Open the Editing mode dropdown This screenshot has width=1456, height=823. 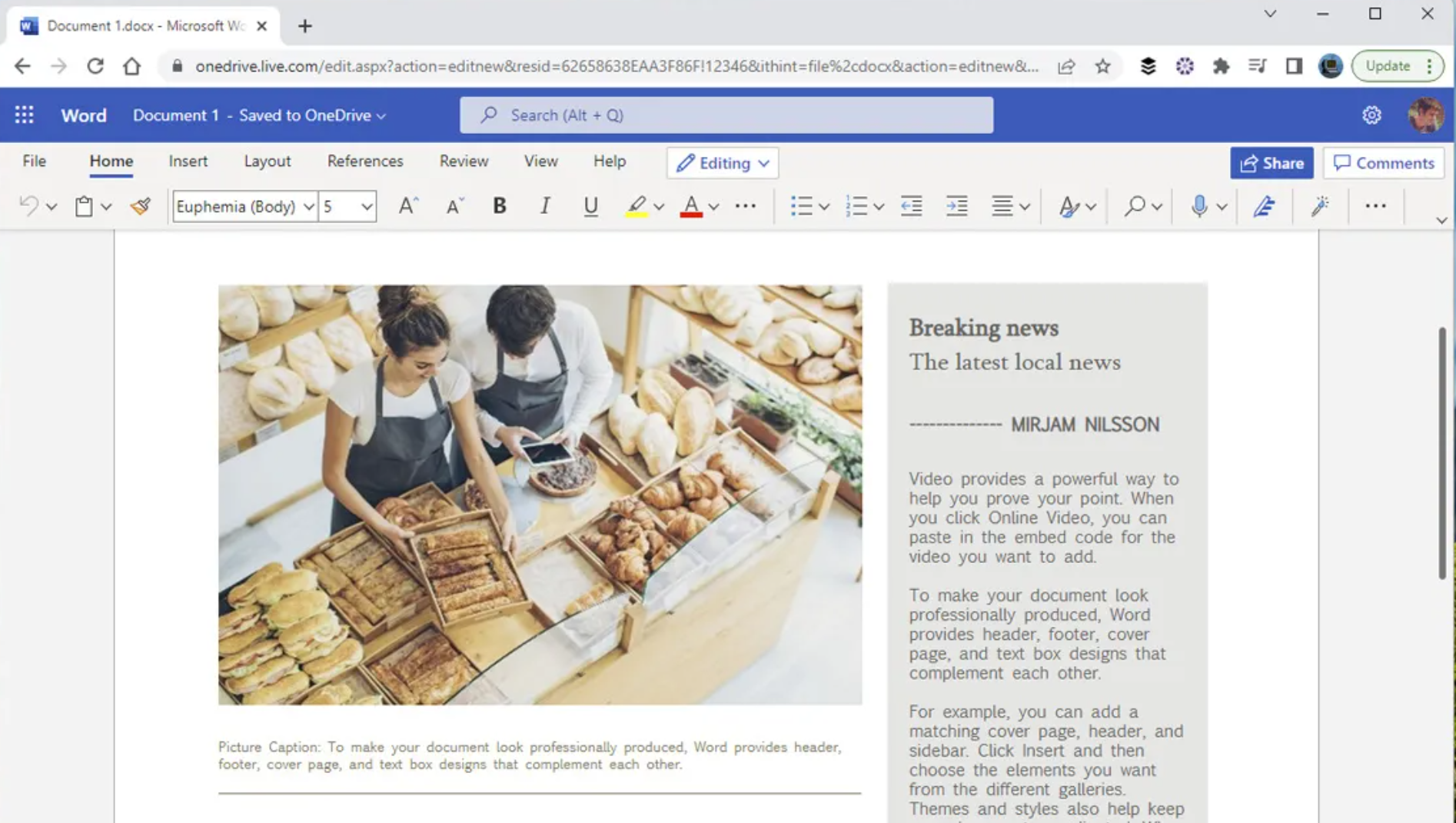coord(721,163)
